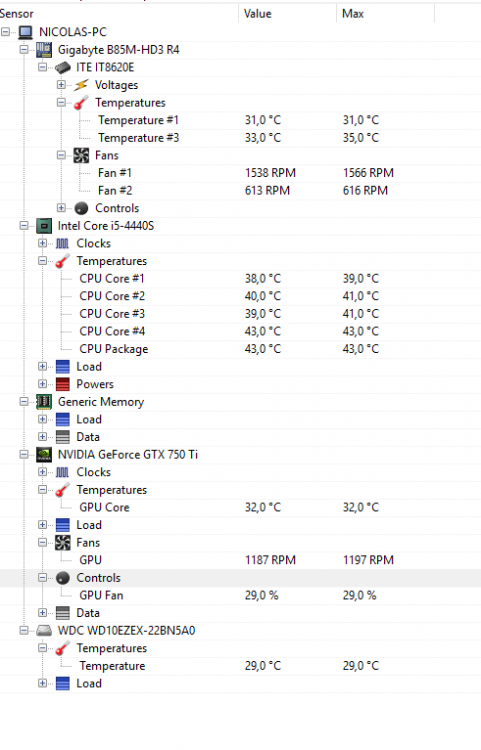Click the Controls sphere icon under NVIDIA GeForce
Viewport: 481px width, 750px height.
(63, 578)
